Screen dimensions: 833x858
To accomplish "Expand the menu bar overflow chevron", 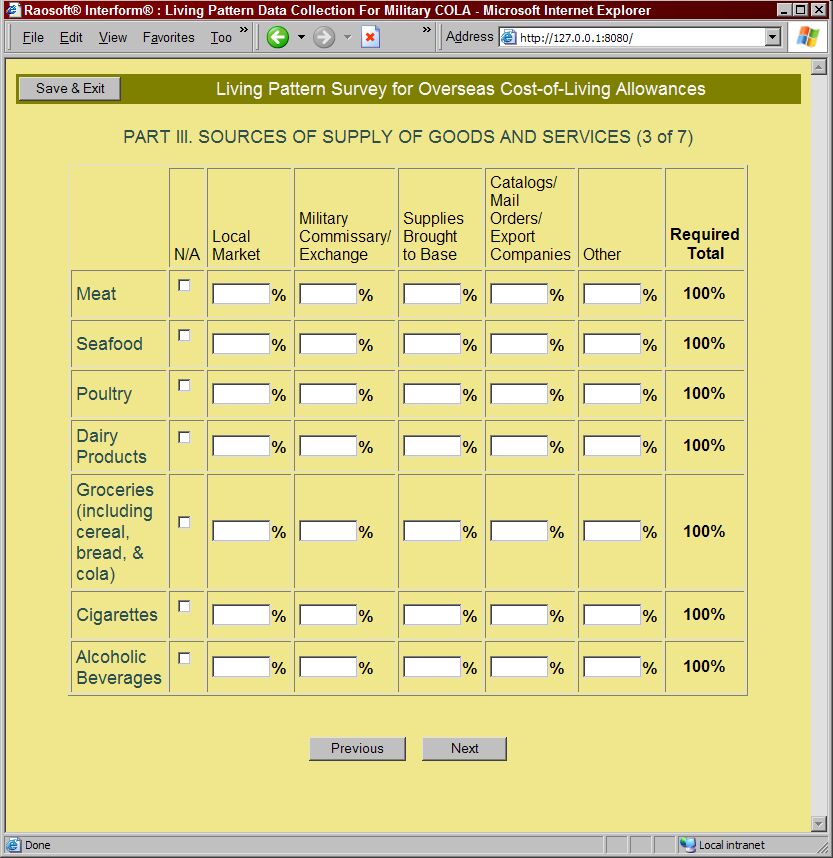I will tap(244, 30).
